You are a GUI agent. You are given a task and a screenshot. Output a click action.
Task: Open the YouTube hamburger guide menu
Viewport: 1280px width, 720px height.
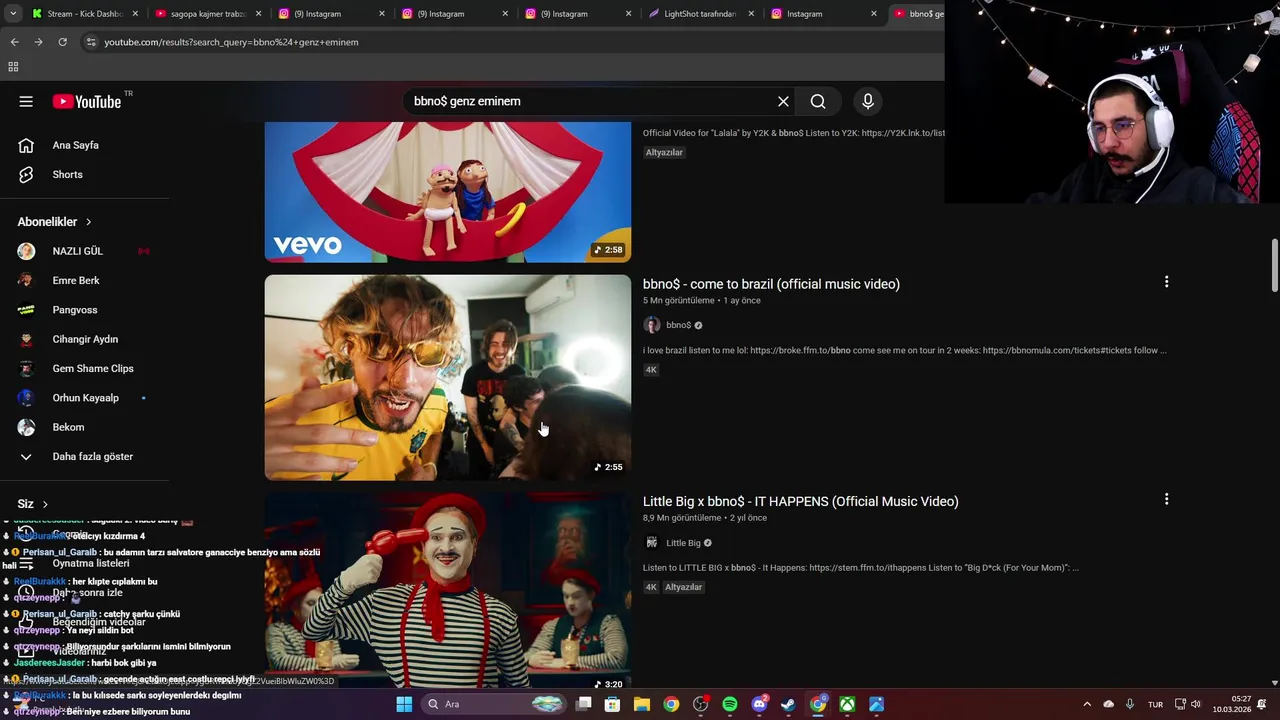pyautogui.click(x=26, y=101)
